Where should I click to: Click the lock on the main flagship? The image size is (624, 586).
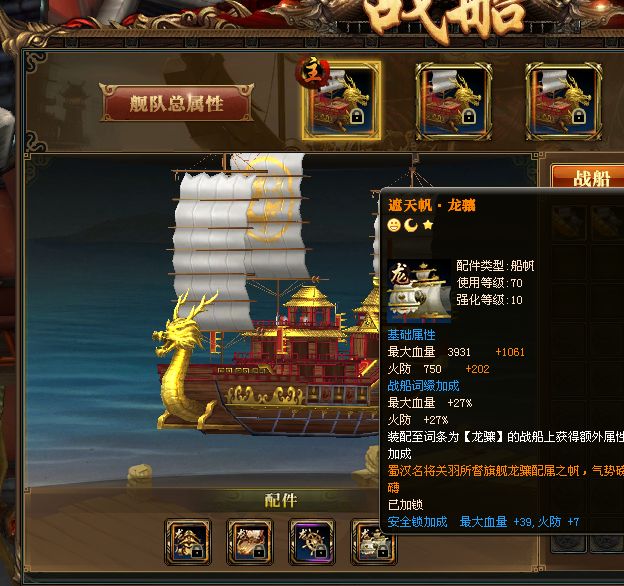coord(357,117)
